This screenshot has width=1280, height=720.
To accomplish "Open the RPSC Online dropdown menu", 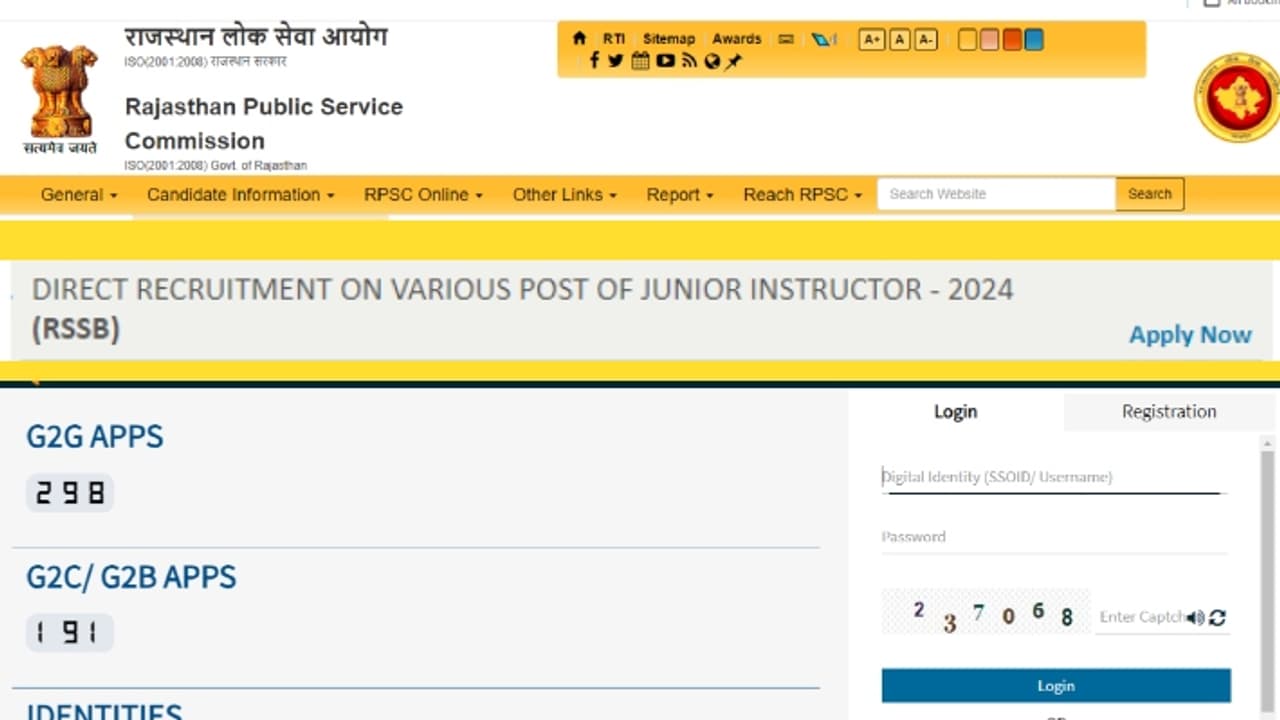I will (x=423, y=195).
